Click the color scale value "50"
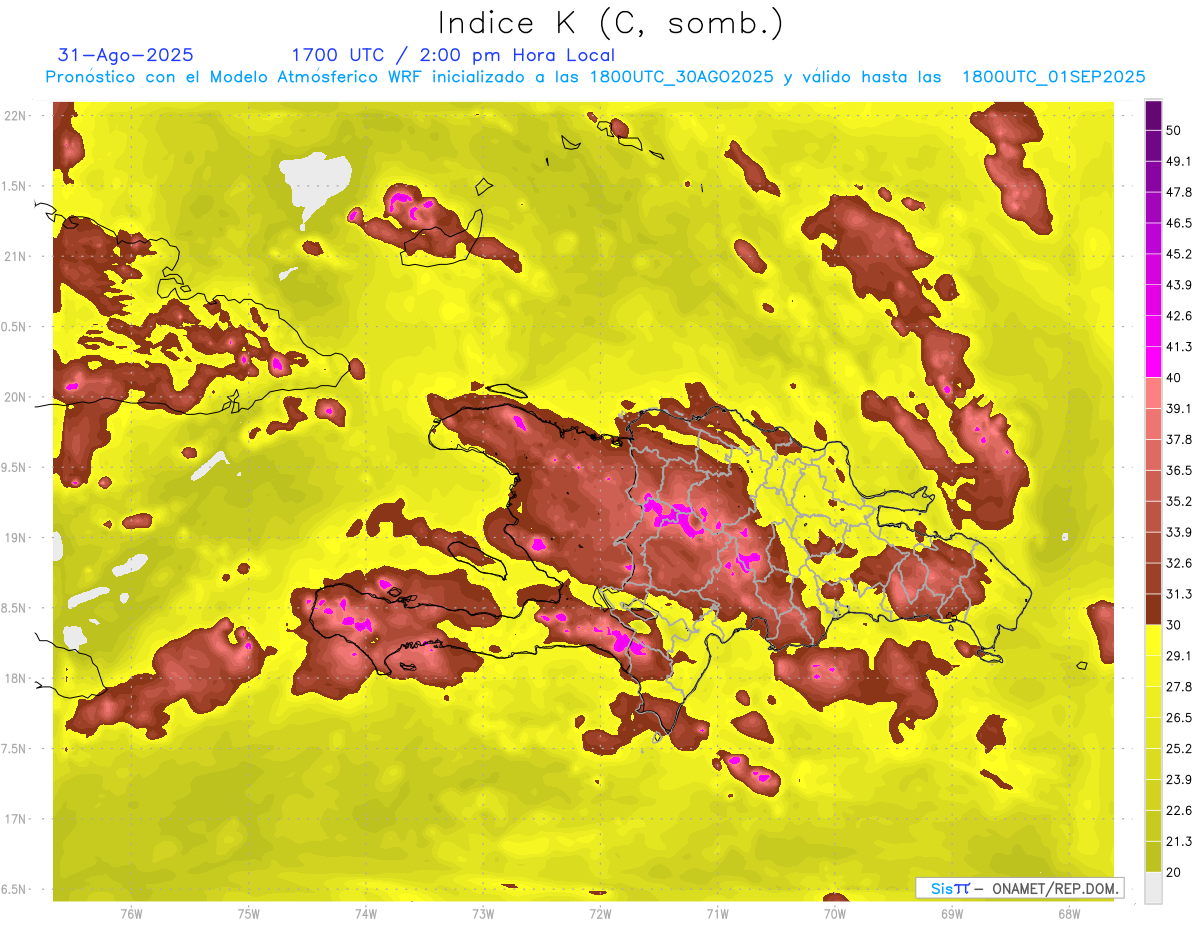Image resolution: width=1200 pixels, height=927 pixels. tap(1174, 130)
